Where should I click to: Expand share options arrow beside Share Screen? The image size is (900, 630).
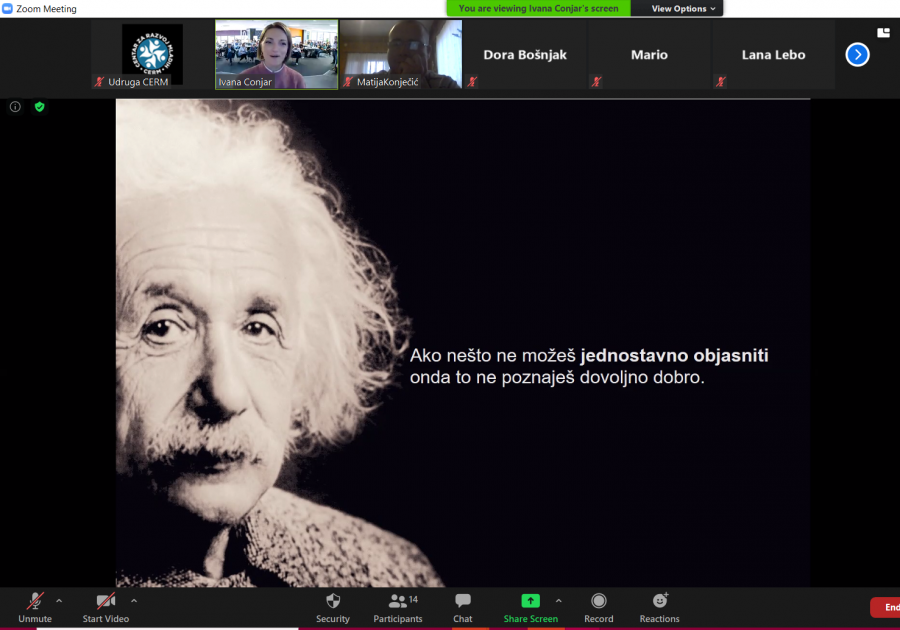point(558,601)
